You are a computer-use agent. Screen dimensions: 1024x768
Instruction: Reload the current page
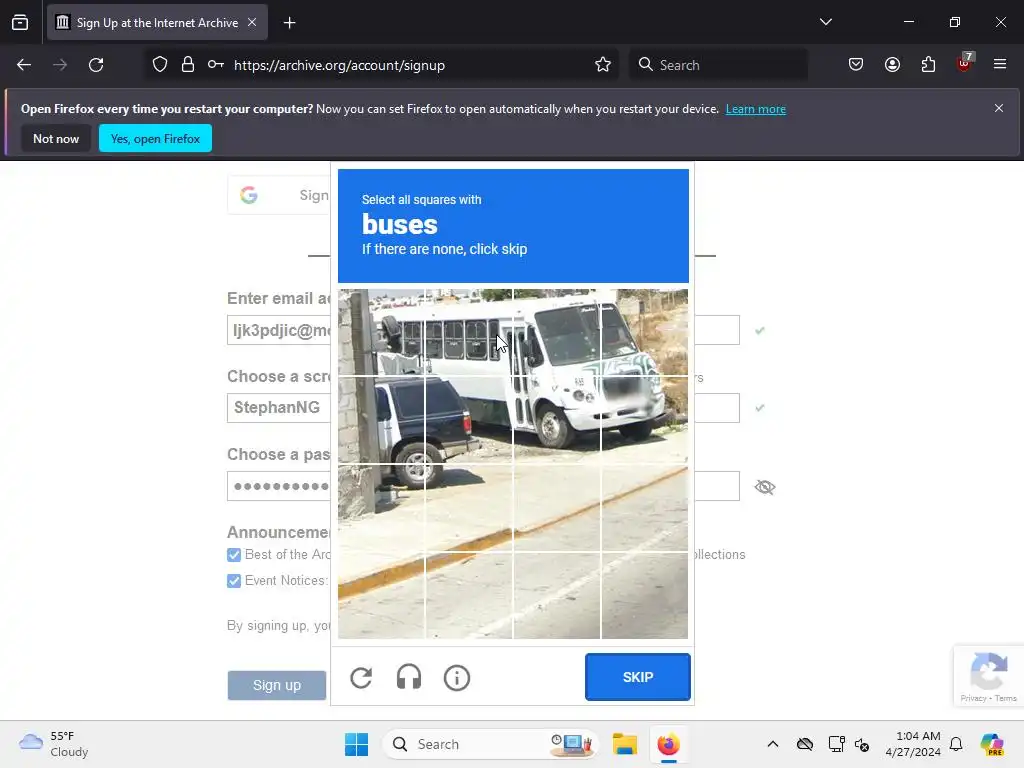[x=96, y=65]
